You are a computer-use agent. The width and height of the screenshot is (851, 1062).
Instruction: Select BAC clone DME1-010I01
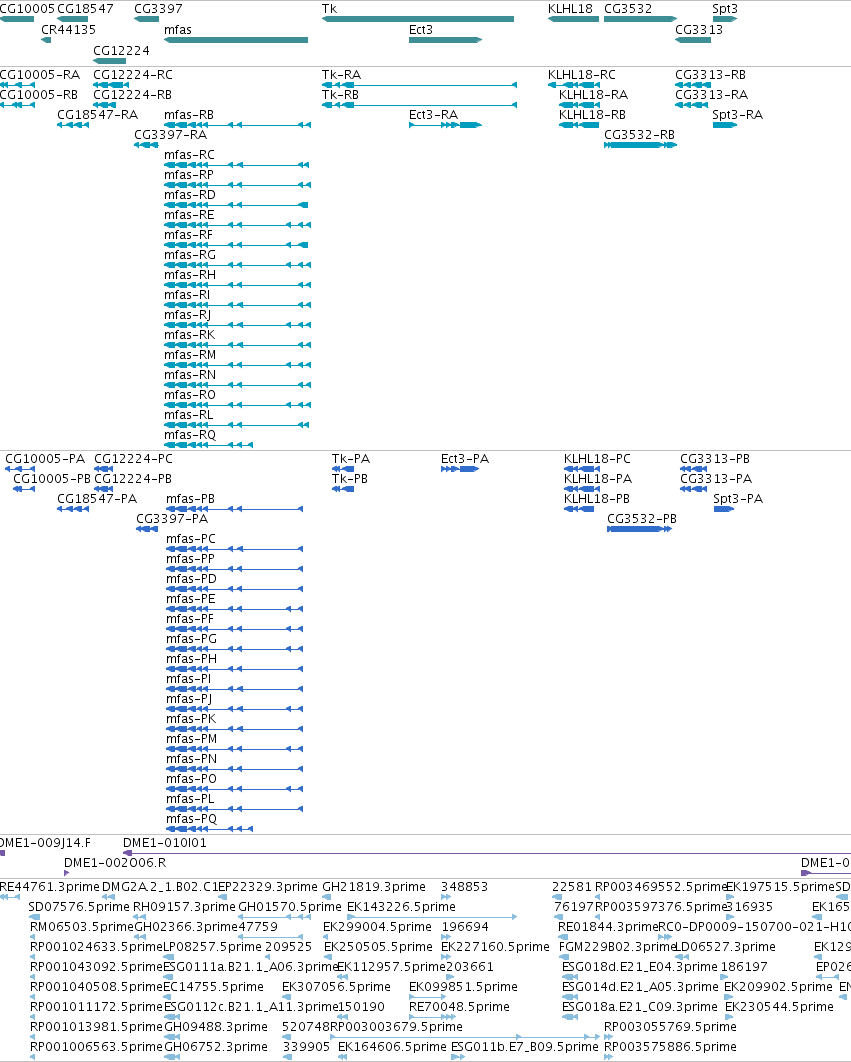click(x=165, y=843)
